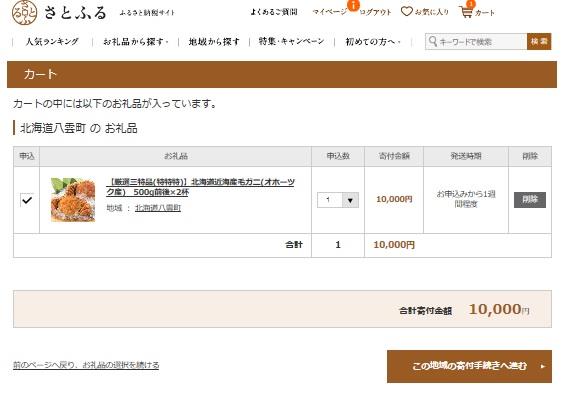This screenshot has height=402, width=568.
Task: Open 地域から探す menu item
Action: (x=214, y=42)
